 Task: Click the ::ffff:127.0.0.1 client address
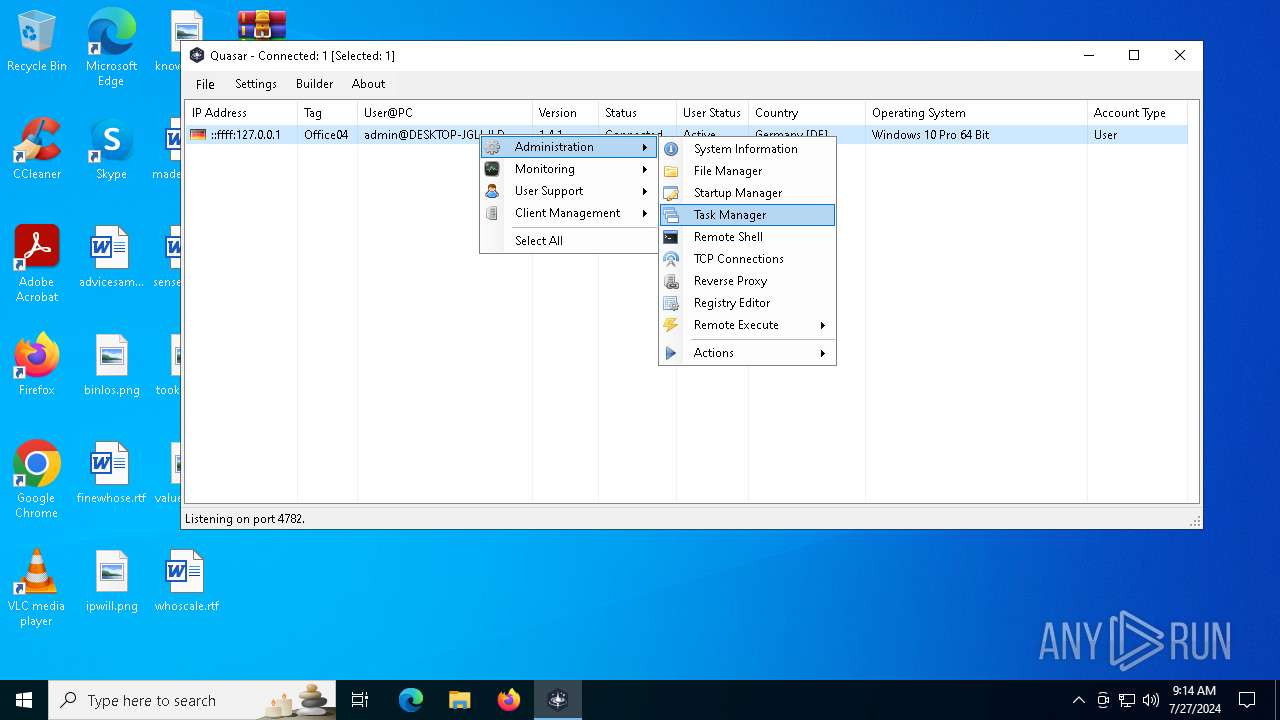point(246,135)
